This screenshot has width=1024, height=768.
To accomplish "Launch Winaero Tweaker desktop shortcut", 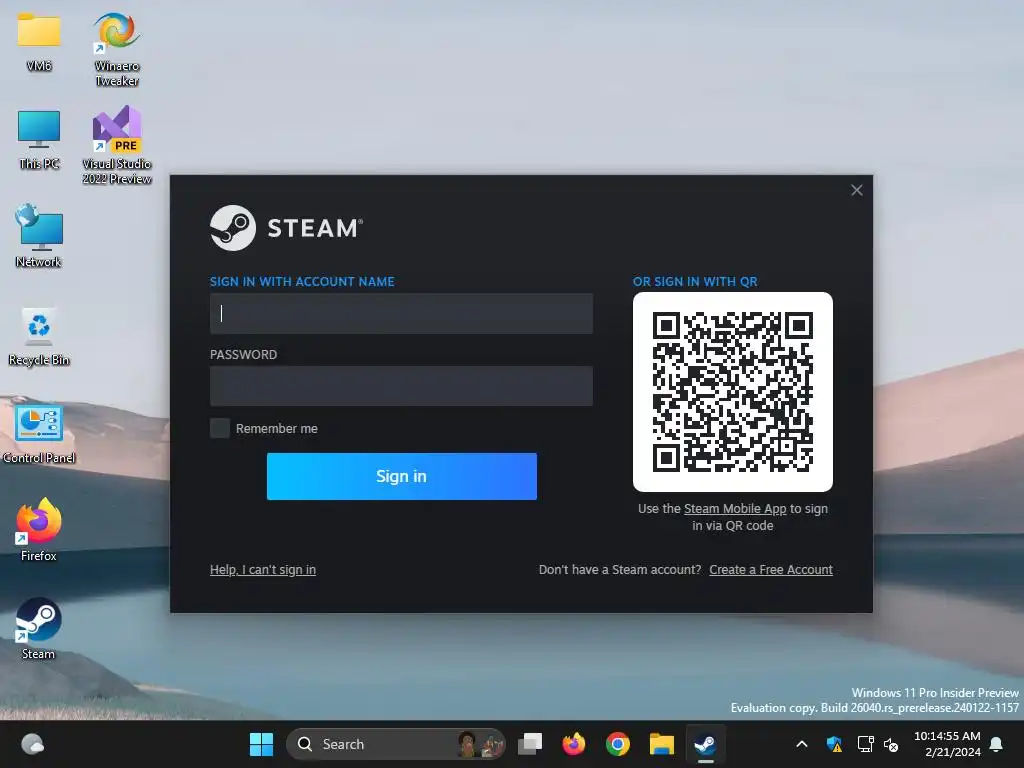I will tap(116, 49).
